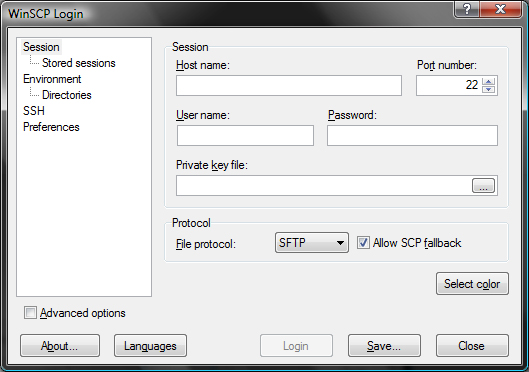Select the SSH tree node
This screenshot has height=372, width=529.
click(33, 111)
